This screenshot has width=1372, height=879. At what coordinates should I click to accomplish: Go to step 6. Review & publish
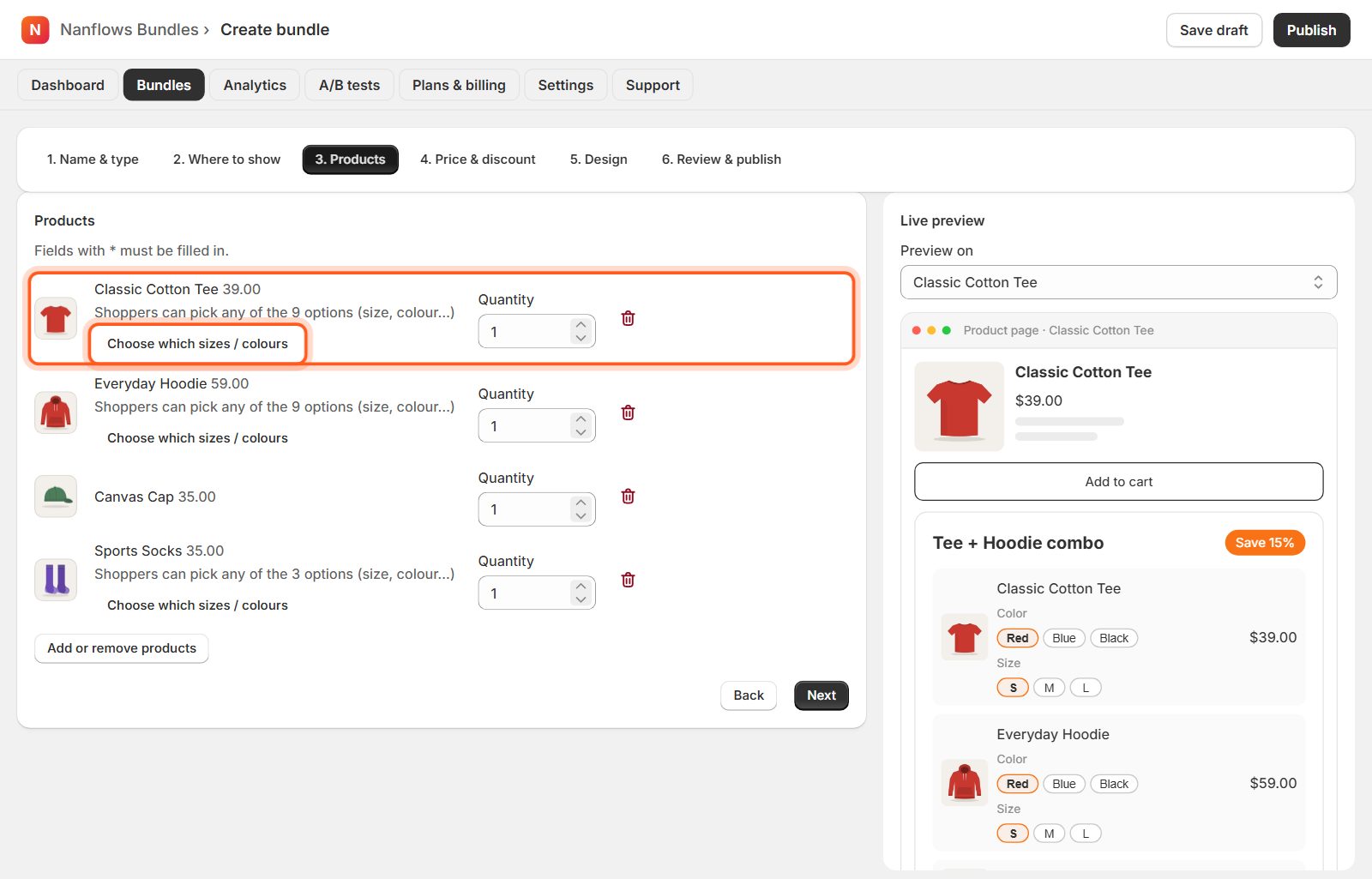(x=721, y=160)
